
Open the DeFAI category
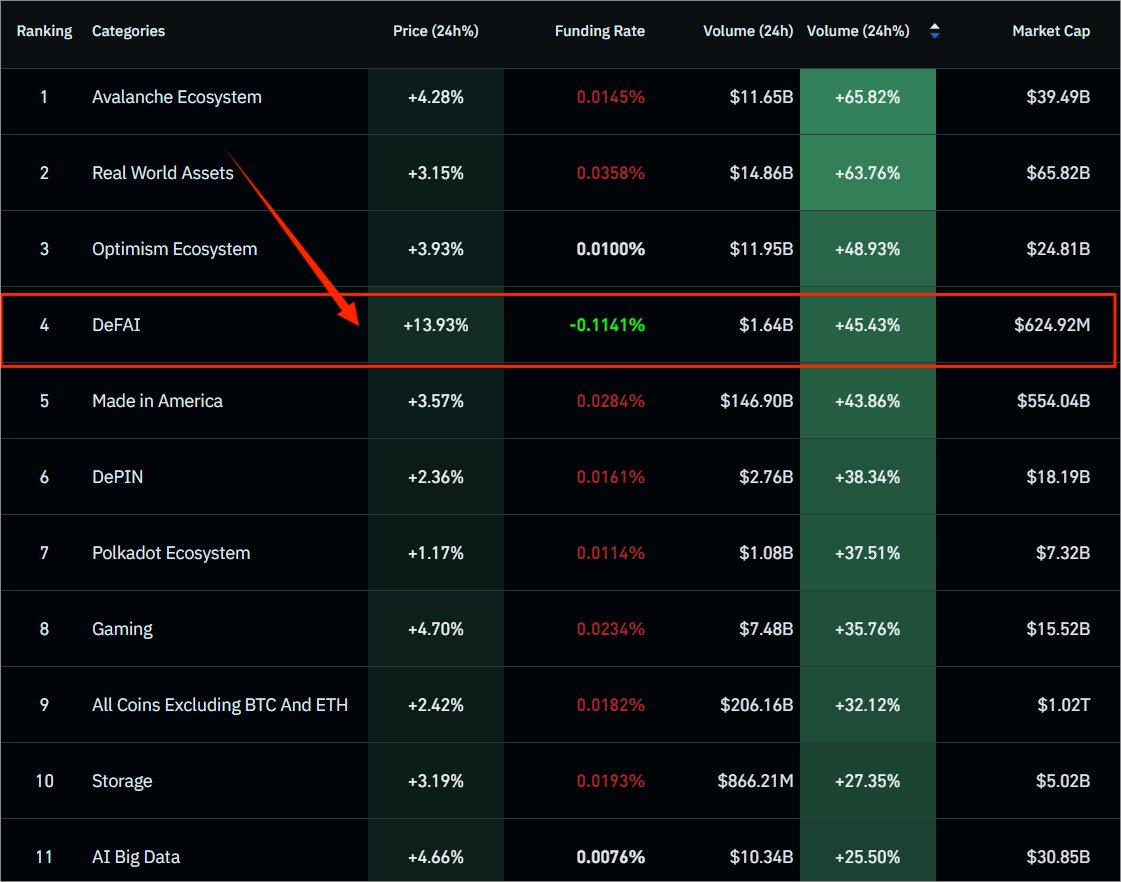pos(117,325)
